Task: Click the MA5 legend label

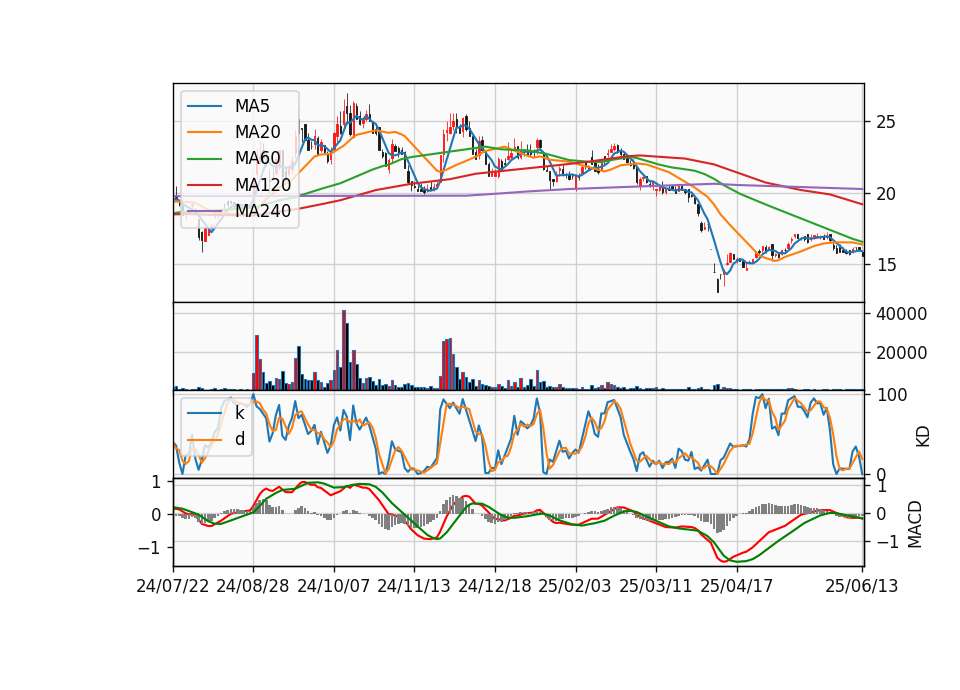Action: pyautogui.click(x=252, y=106)
